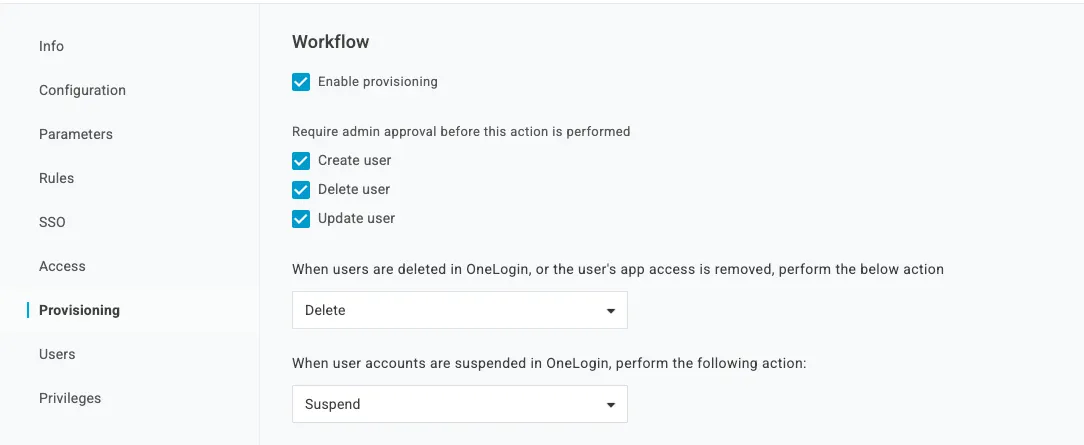The image size is (1084, 445).
Task: Open the Users section
Action: click(x=57, y=354)
